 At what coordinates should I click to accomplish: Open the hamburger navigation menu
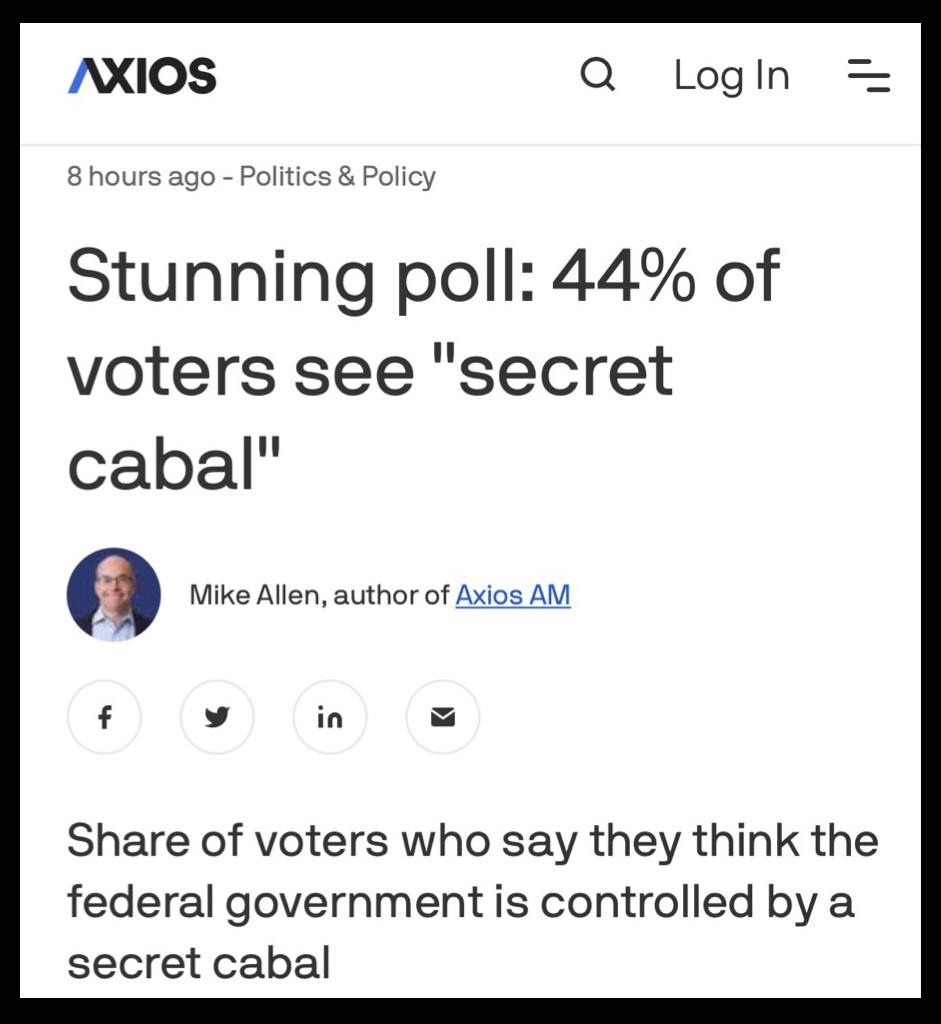coord(868,76)
